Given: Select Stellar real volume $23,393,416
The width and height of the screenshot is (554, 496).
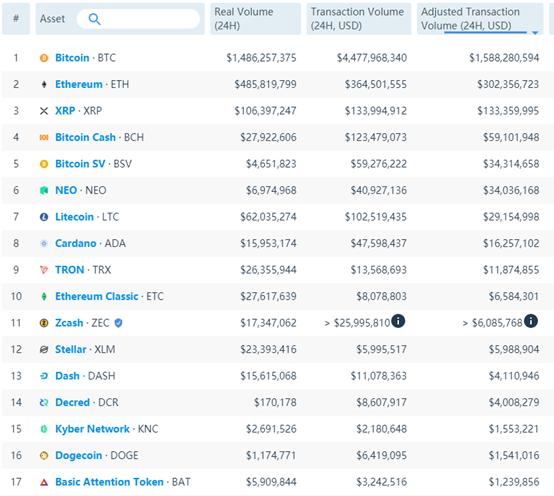Looking at the screenshot, I should click(x=269, y=349).
